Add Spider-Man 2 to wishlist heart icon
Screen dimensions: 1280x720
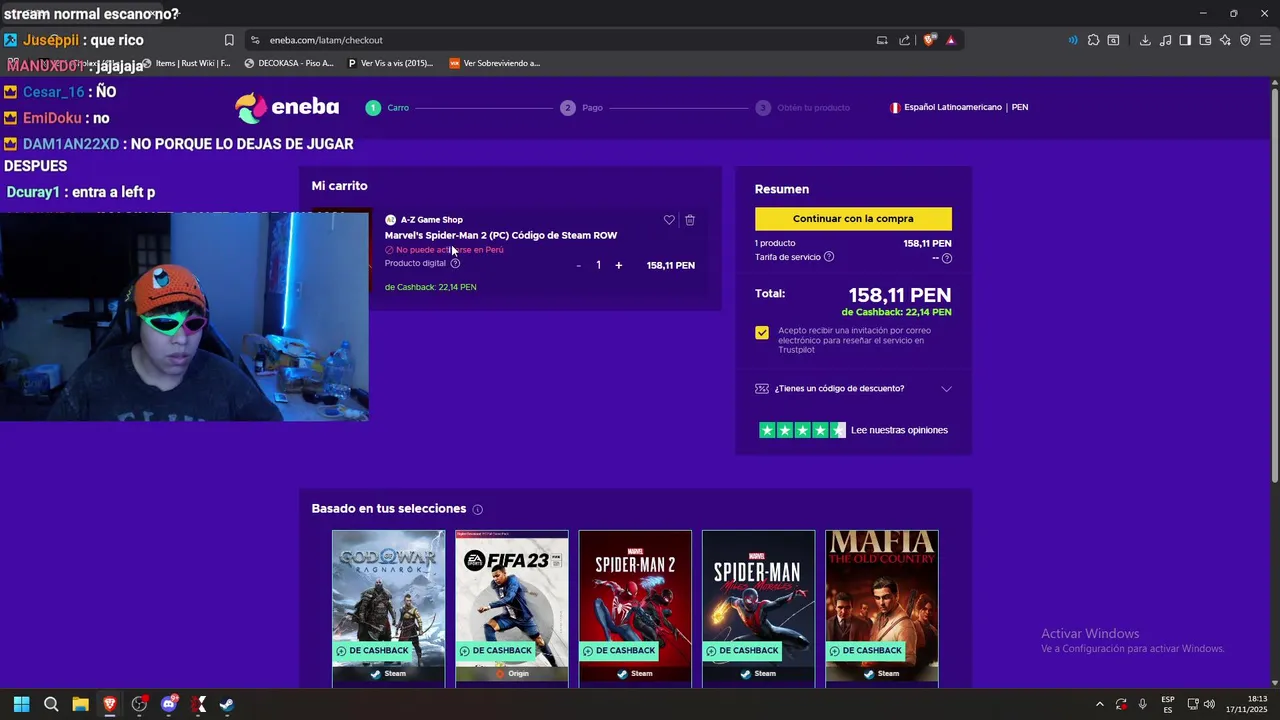coord(669,220)
